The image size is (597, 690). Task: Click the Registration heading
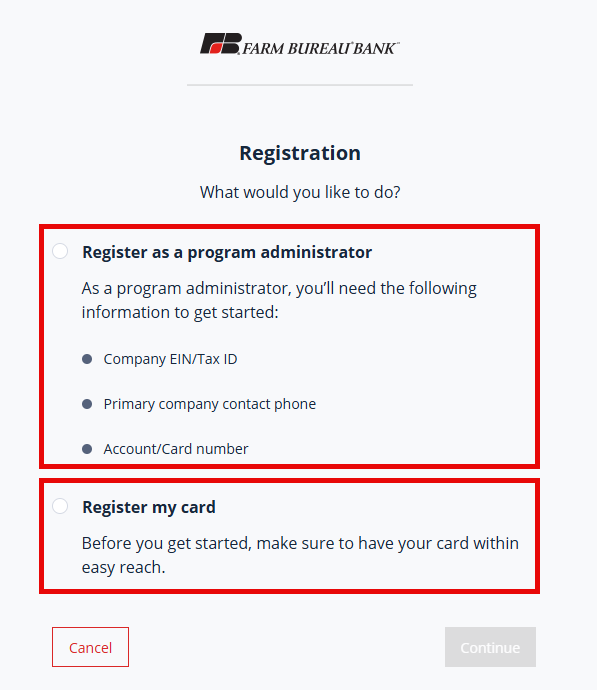point(300,153)
